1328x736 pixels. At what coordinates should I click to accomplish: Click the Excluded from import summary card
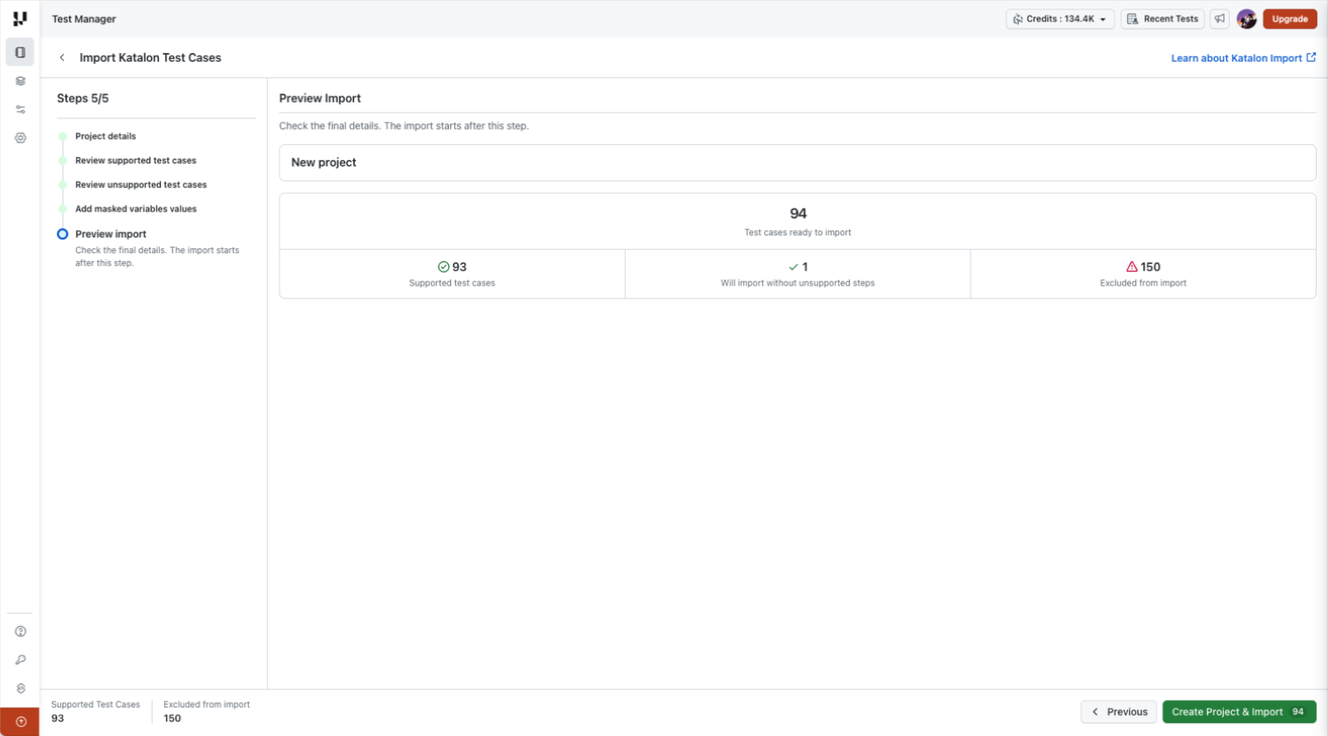tap(1143, 274)
